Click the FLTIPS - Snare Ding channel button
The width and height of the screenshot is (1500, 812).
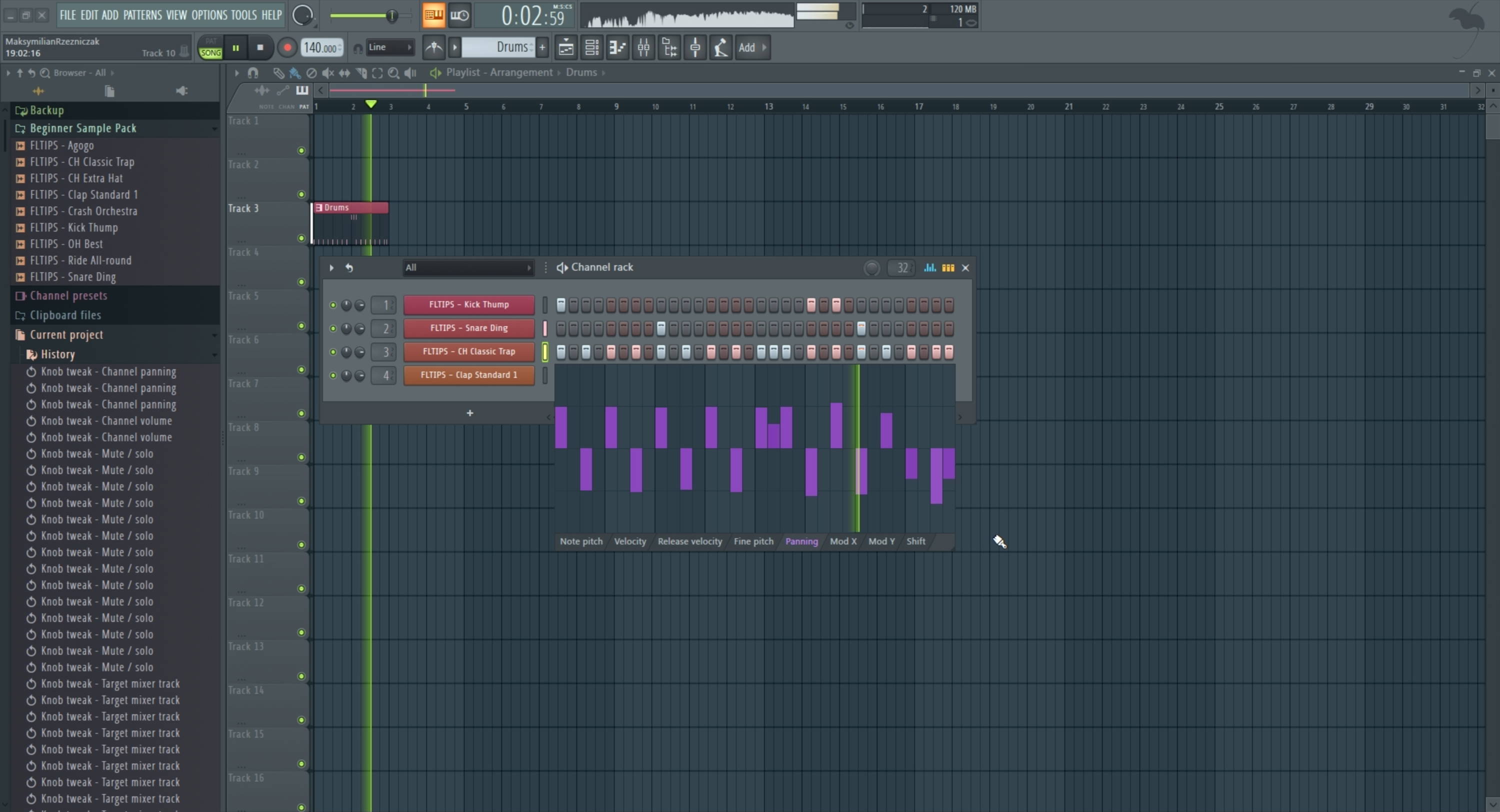(469, 328)
